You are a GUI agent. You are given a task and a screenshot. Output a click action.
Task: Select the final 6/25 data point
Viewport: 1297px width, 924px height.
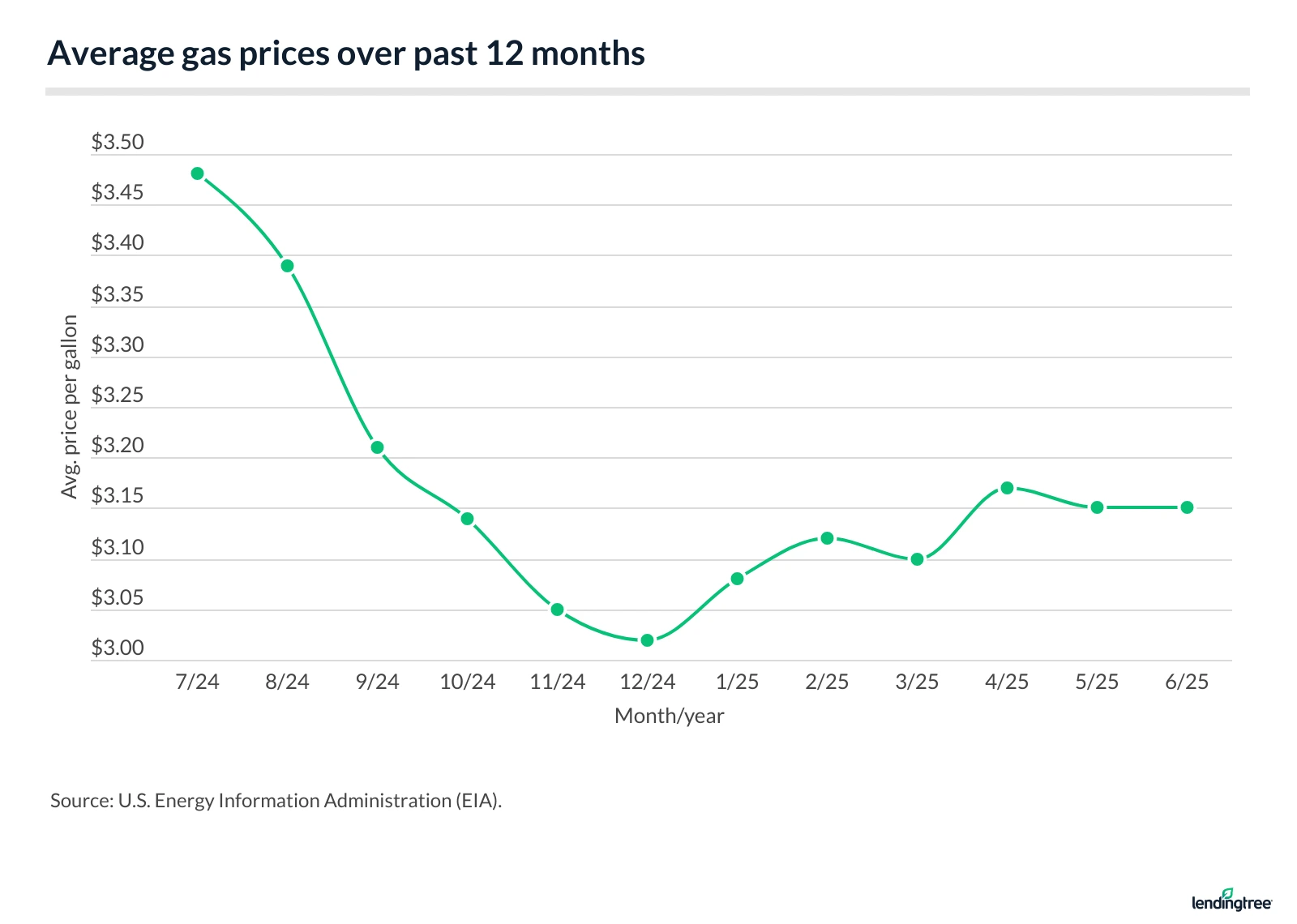click(1187, 507)
